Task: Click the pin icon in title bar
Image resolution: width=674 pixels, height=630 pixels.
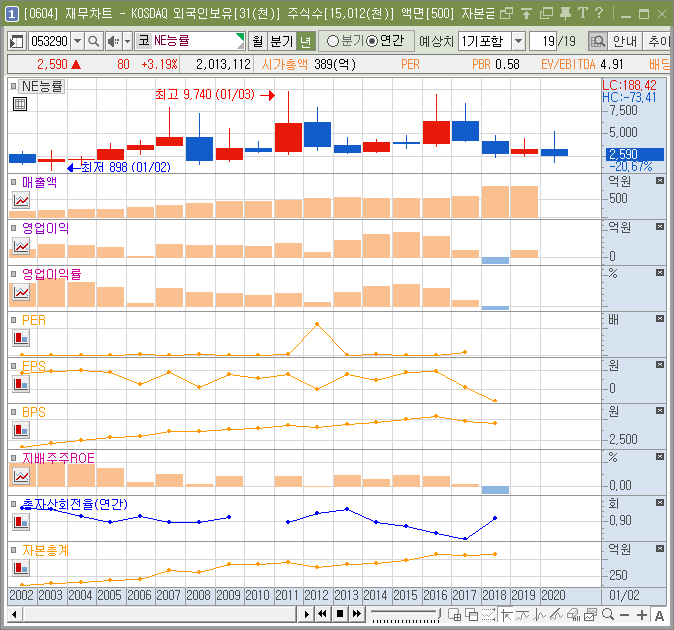Action: [565, 13]
